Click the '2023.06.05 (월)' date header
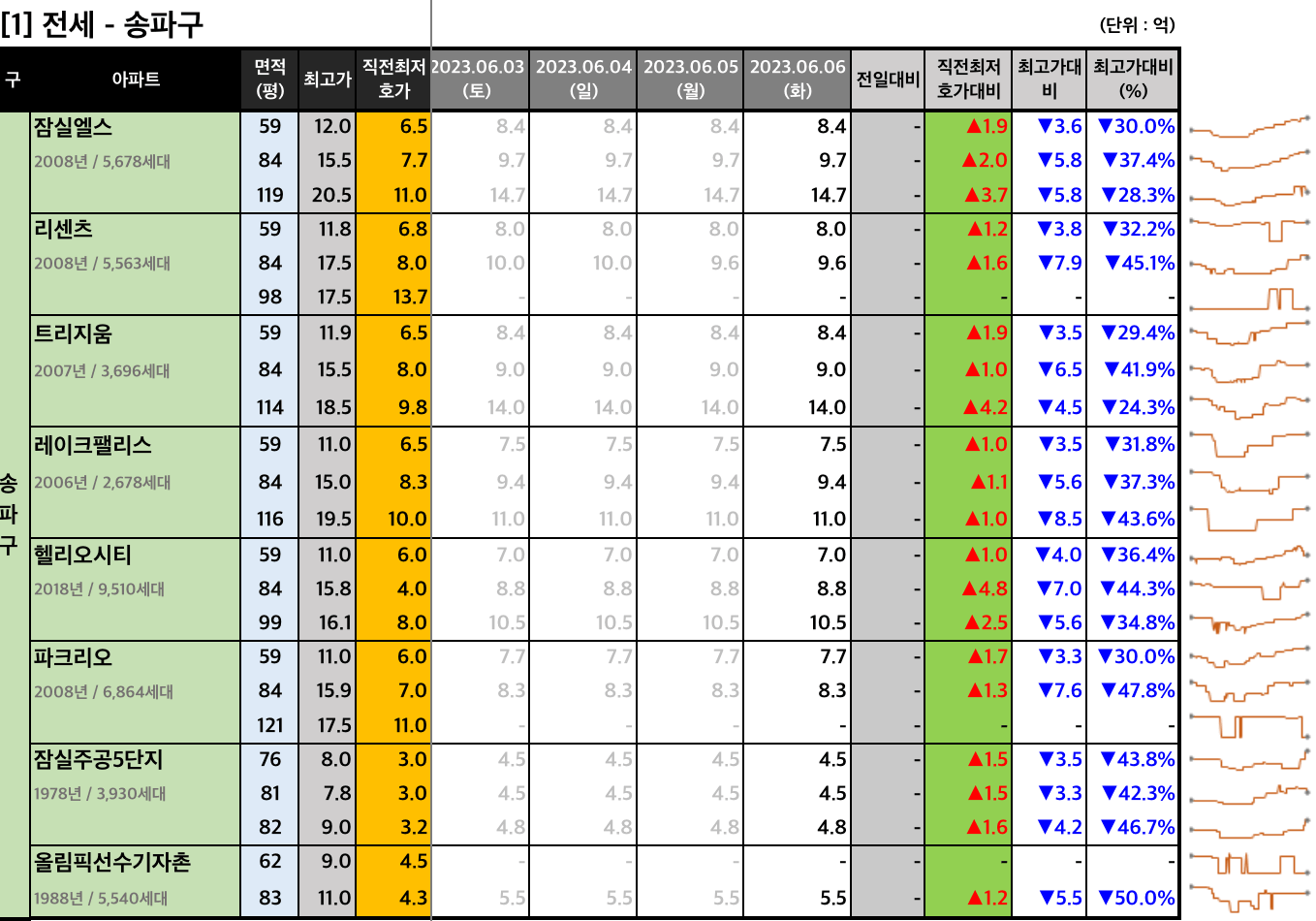The image size is (1316, 921). pyautogui.click(x=690, y=79)
